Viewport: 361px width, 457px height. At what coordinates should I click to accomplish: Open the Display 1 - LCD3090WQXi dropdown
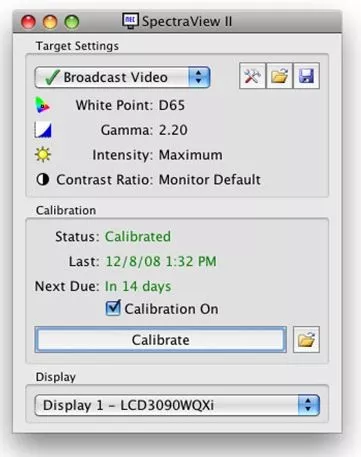click(177, 405)
